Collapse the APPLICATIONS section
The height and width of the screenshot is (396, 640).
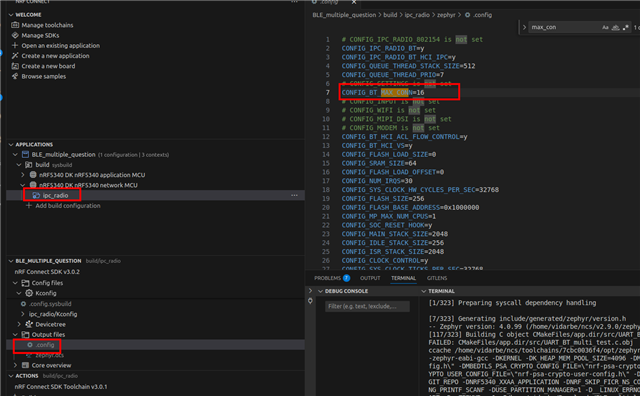11,145
